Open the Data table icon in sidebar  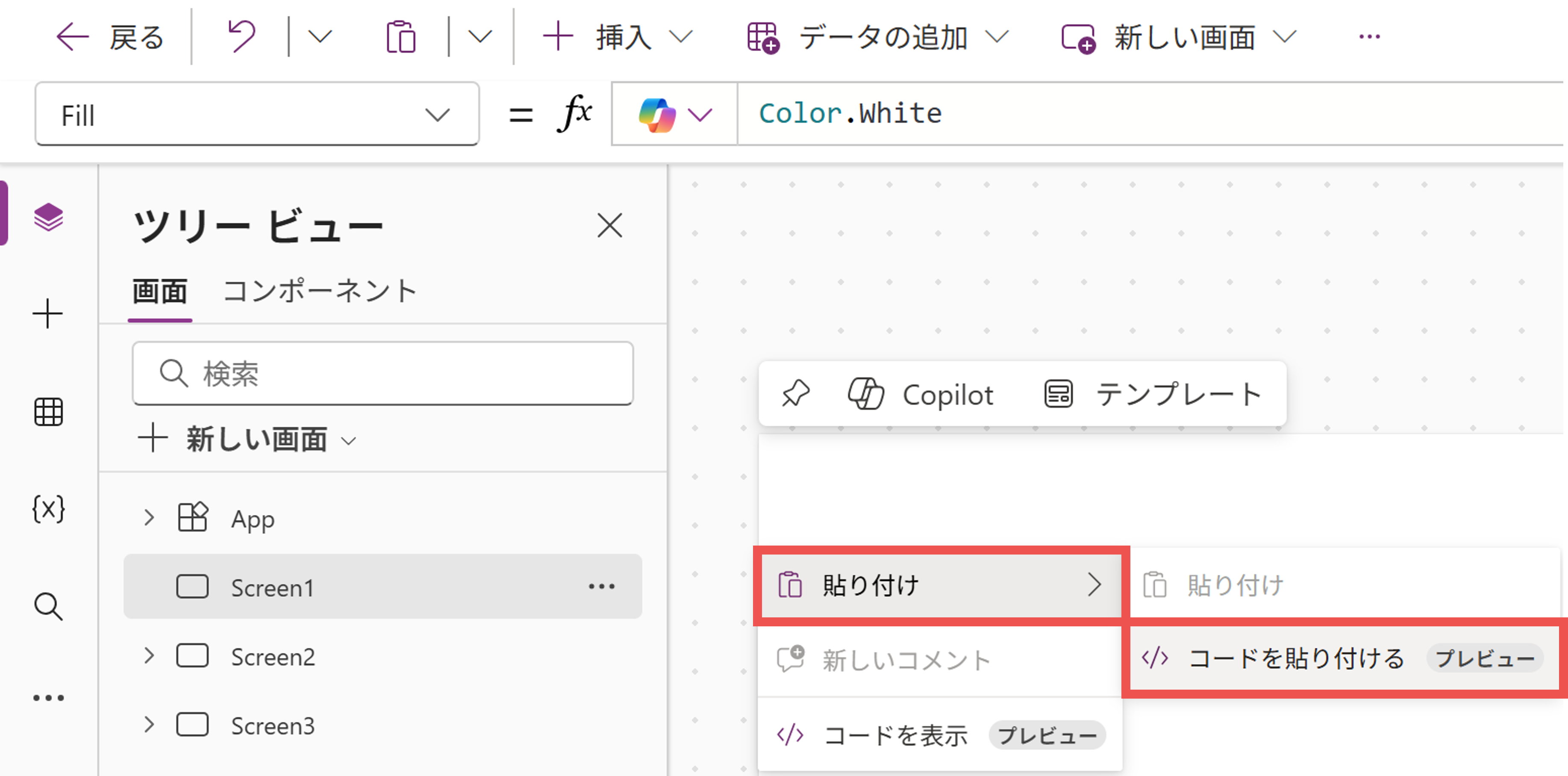pyautogui.click(x=48, y=412)
